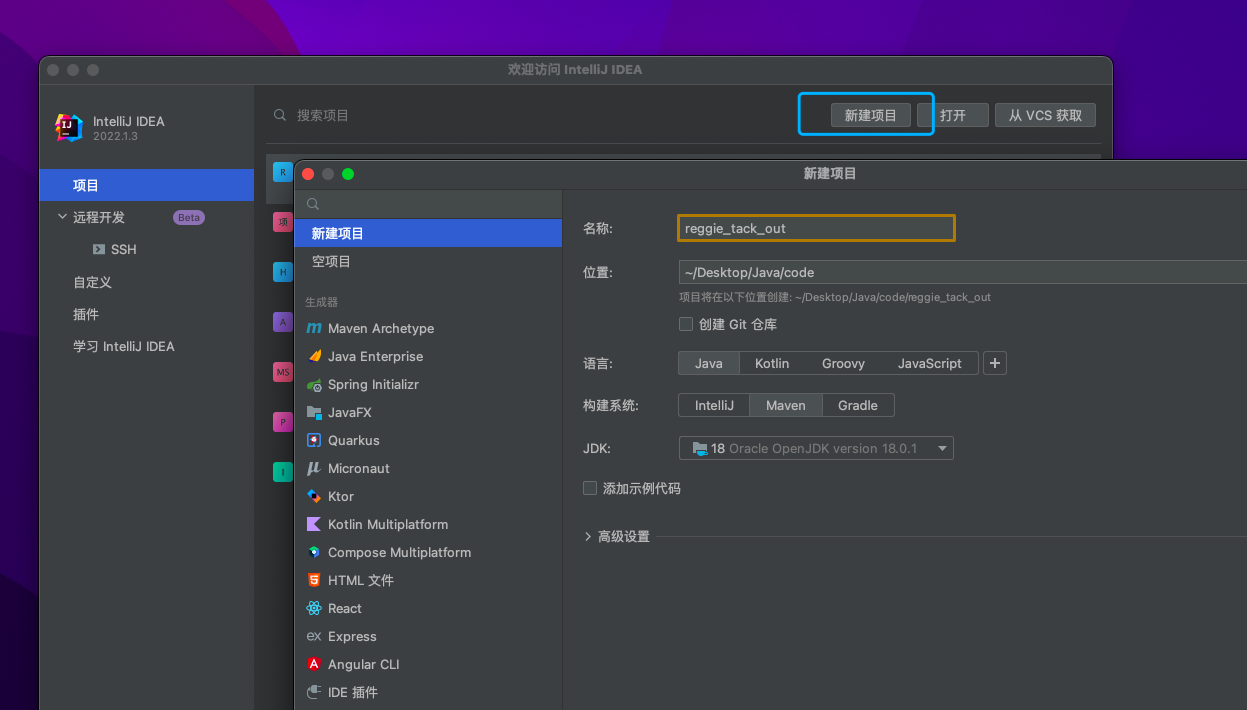
Task: Choose Gradle build system
Action: point(858,405)
